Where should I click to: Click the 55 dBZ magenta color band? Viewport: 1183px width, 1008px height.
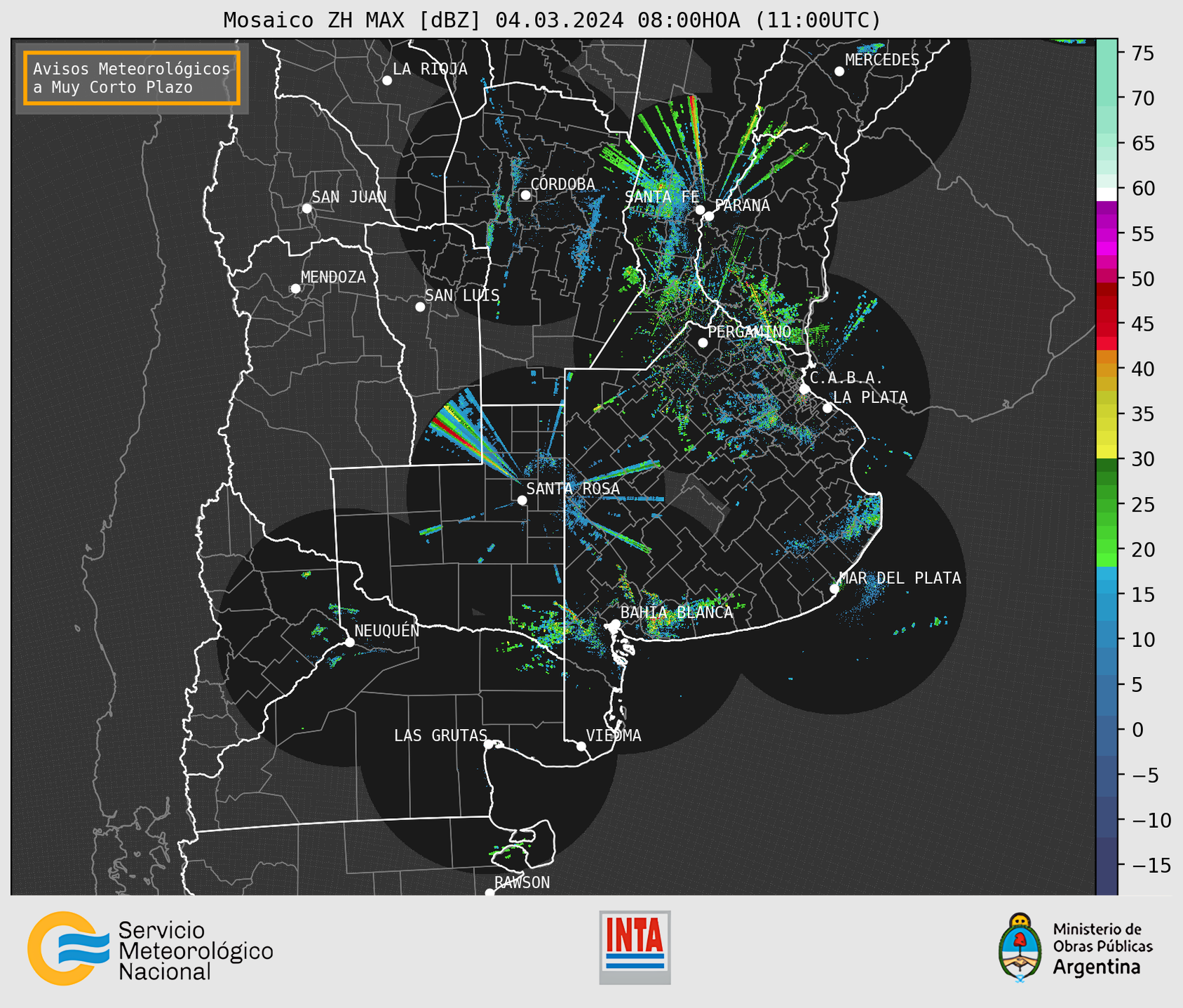coord(1107,233)
